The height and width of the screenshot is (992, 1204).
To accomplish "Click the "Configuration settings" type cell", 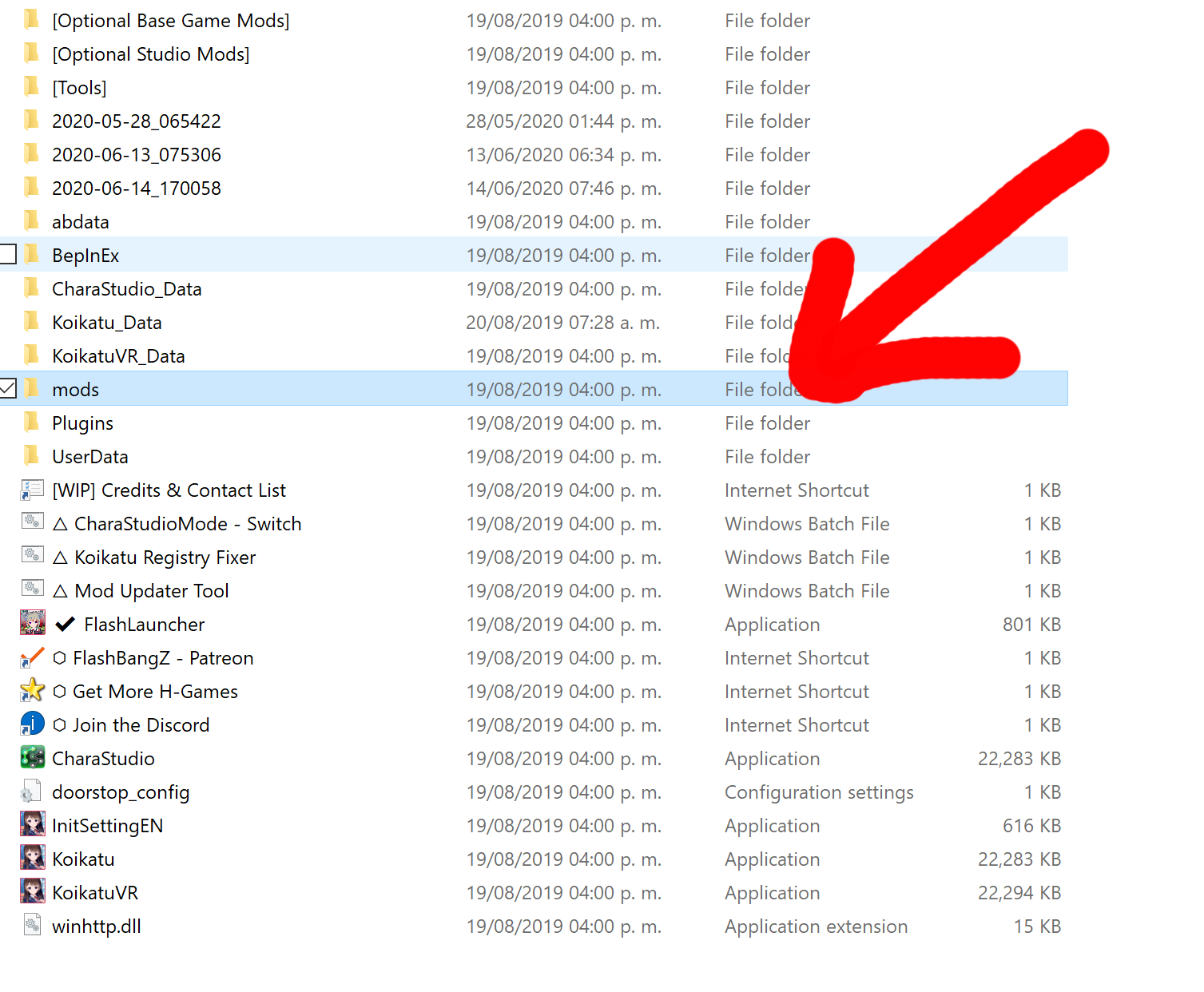I will (819, 792).
